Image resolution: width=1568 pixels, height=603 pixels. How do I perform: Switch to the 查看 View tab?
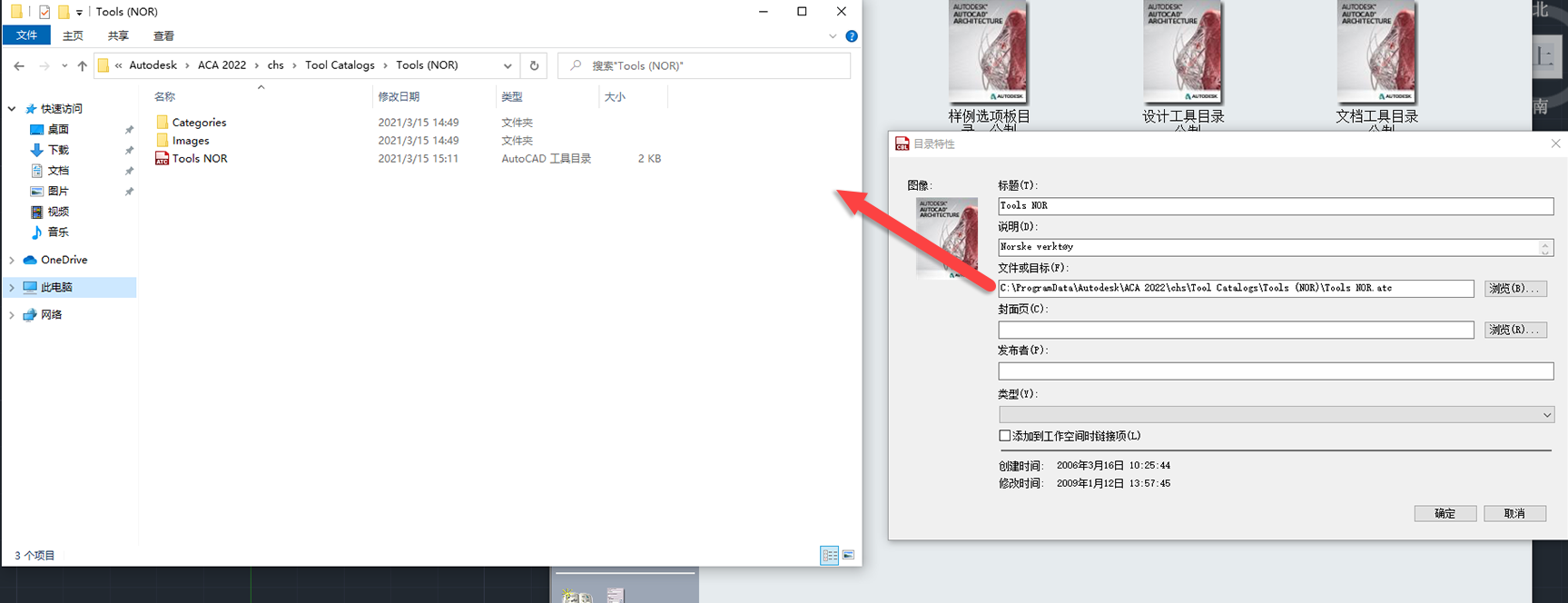163,36
